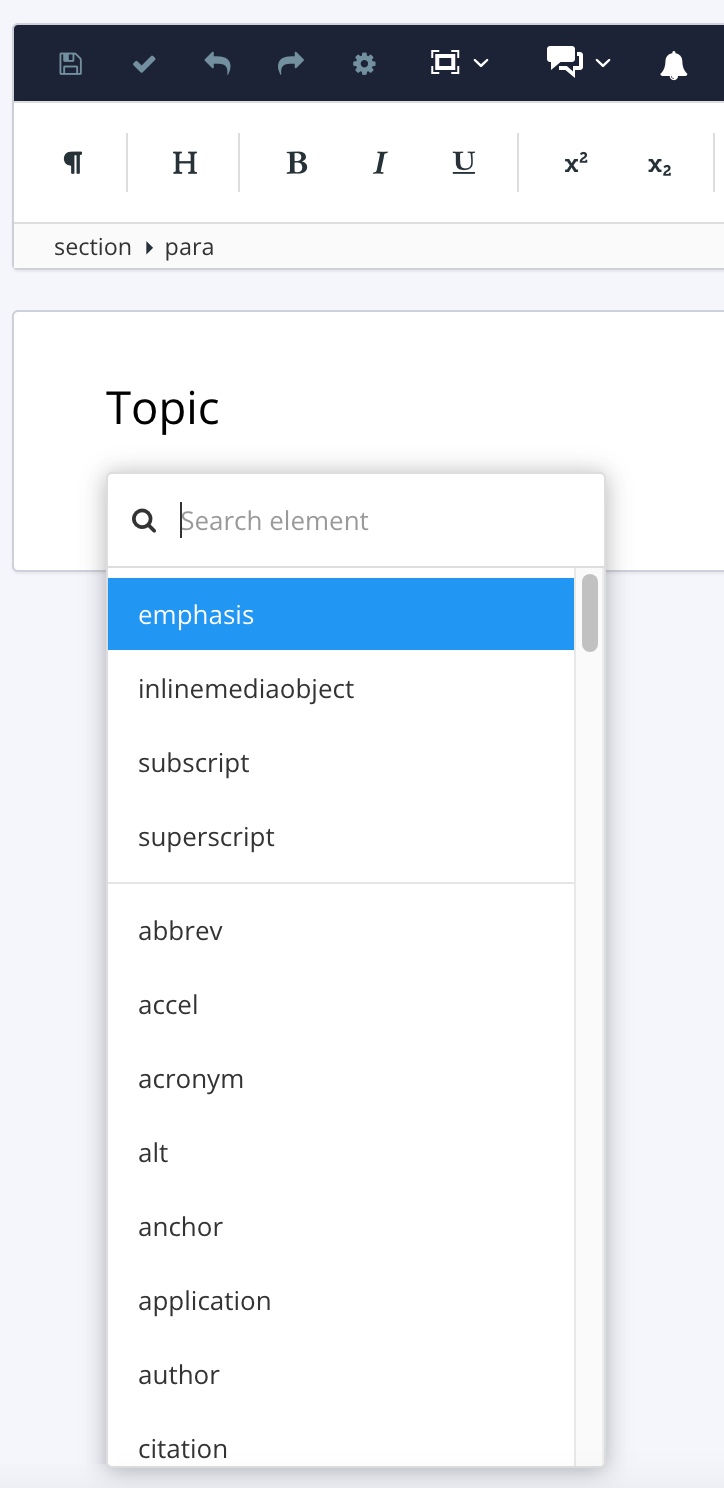This screenshot has width=724, height=1488.
Task: Enter fullscreen mode
Action: click(x=447, y=62)
